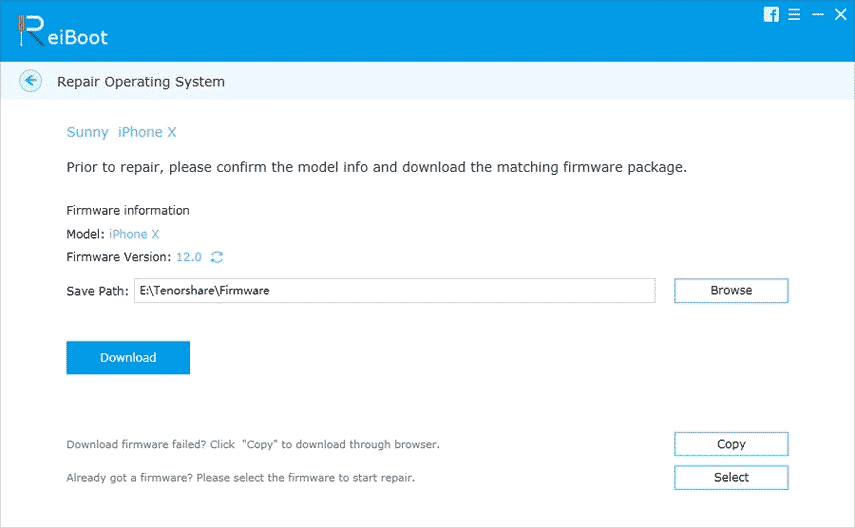Click inside the Save Path field

(395, 290)
